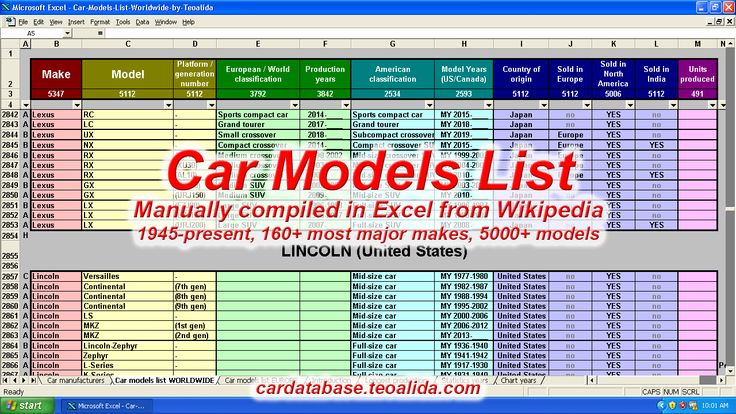Open Sold in Europe filter dropdown

tap(587, 105)
